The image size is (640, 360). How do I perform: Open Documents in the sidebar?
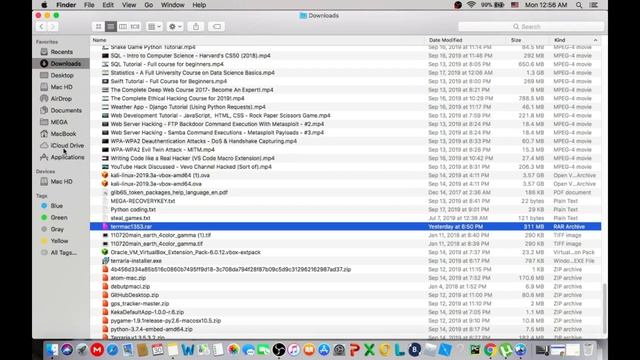pyautogui.click(x=65, y=110)
